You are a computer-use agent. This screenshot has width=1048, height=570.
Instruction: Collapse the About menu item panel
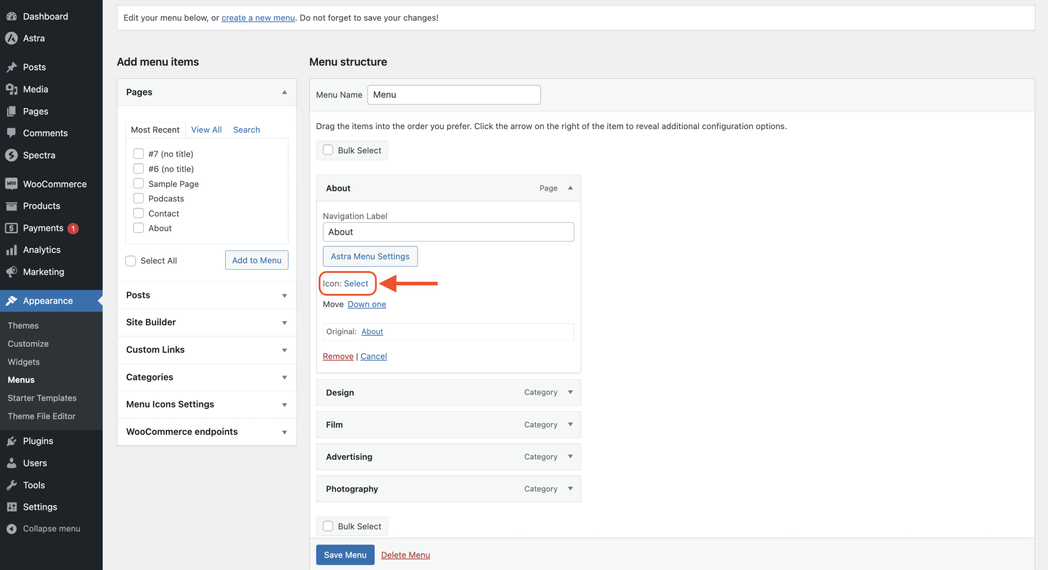tap(570, 188)
